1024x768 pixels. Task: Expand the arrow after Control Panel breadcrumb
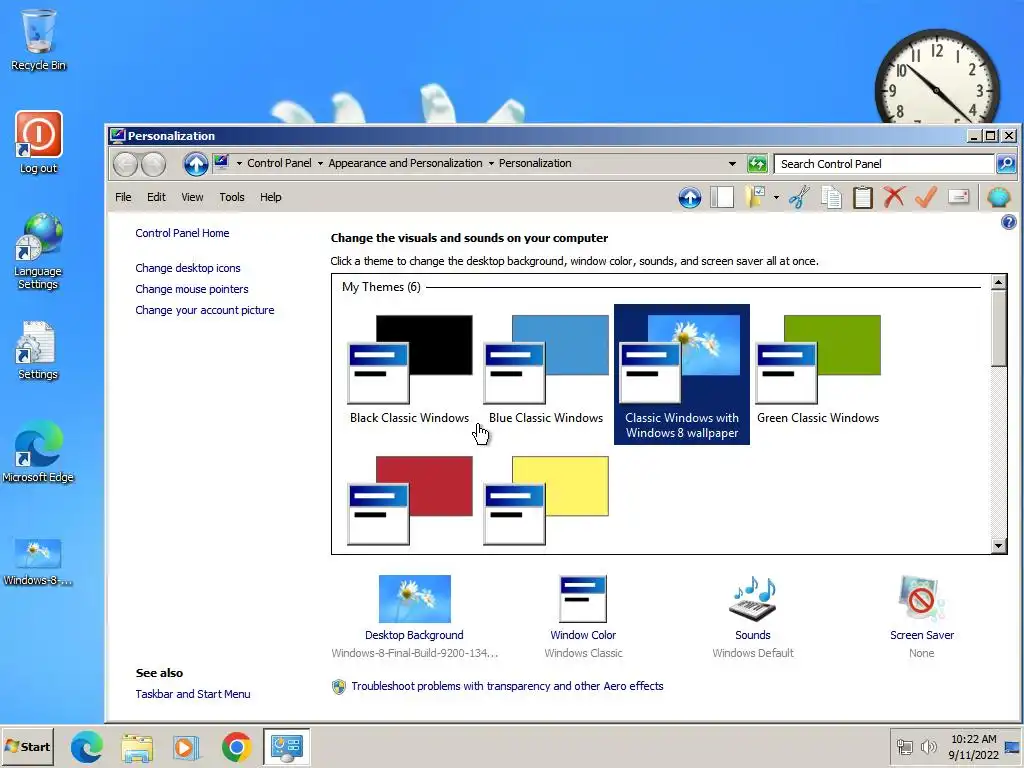pos(320,164)
